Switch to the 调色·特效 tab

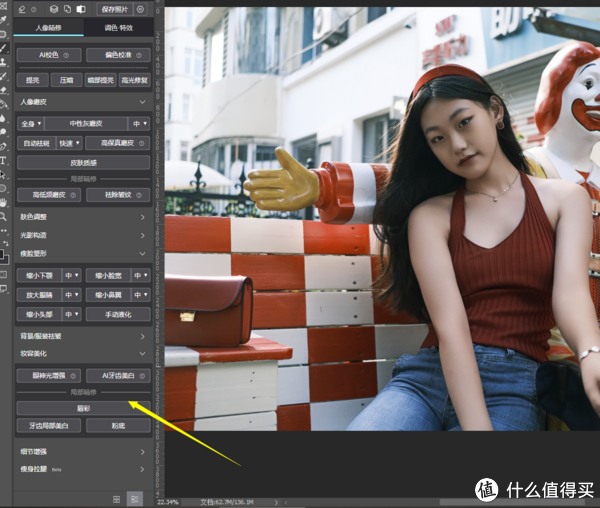(x=118, y=28)
